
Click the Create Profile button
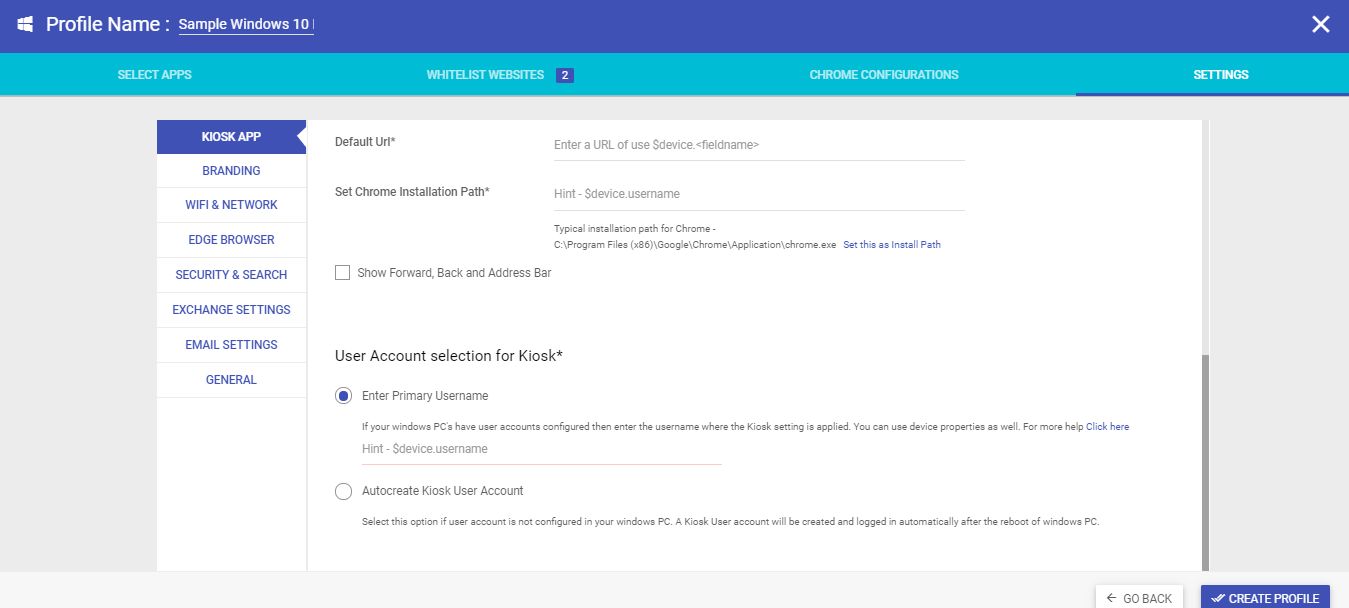coord(1265,598)
